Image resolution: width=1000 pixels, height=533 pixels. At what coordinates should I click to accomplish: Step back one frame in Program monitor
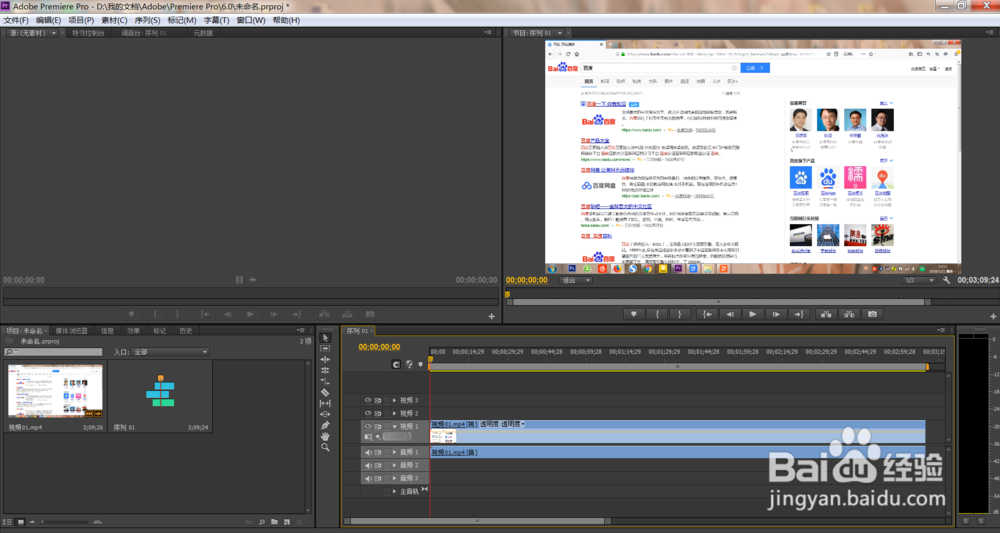730,314
